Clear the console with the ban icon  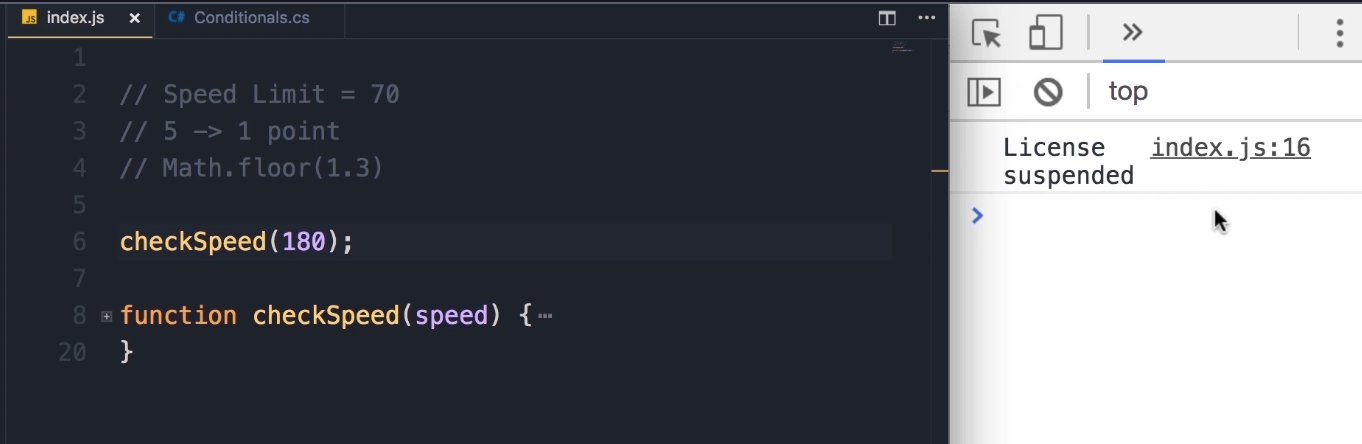point(1047,92)
